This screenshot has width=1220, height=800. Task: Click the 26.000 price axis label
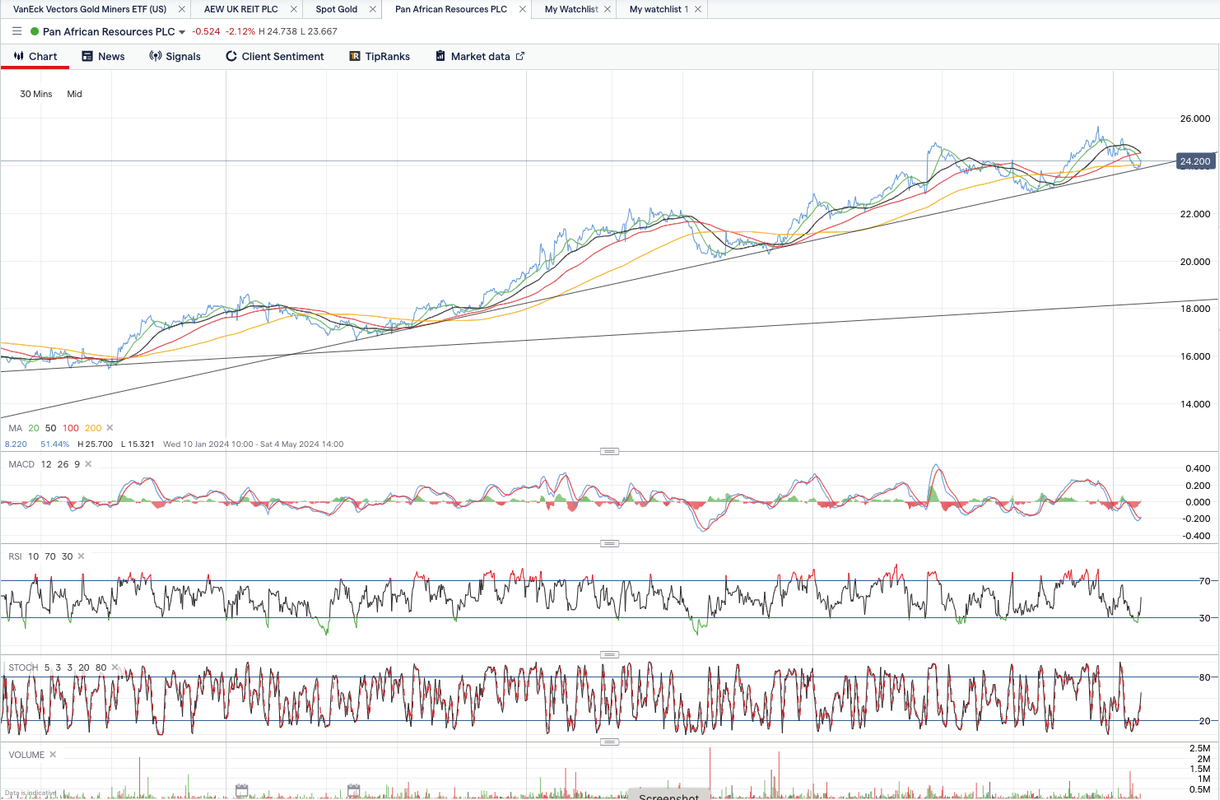pos(1195,119)
